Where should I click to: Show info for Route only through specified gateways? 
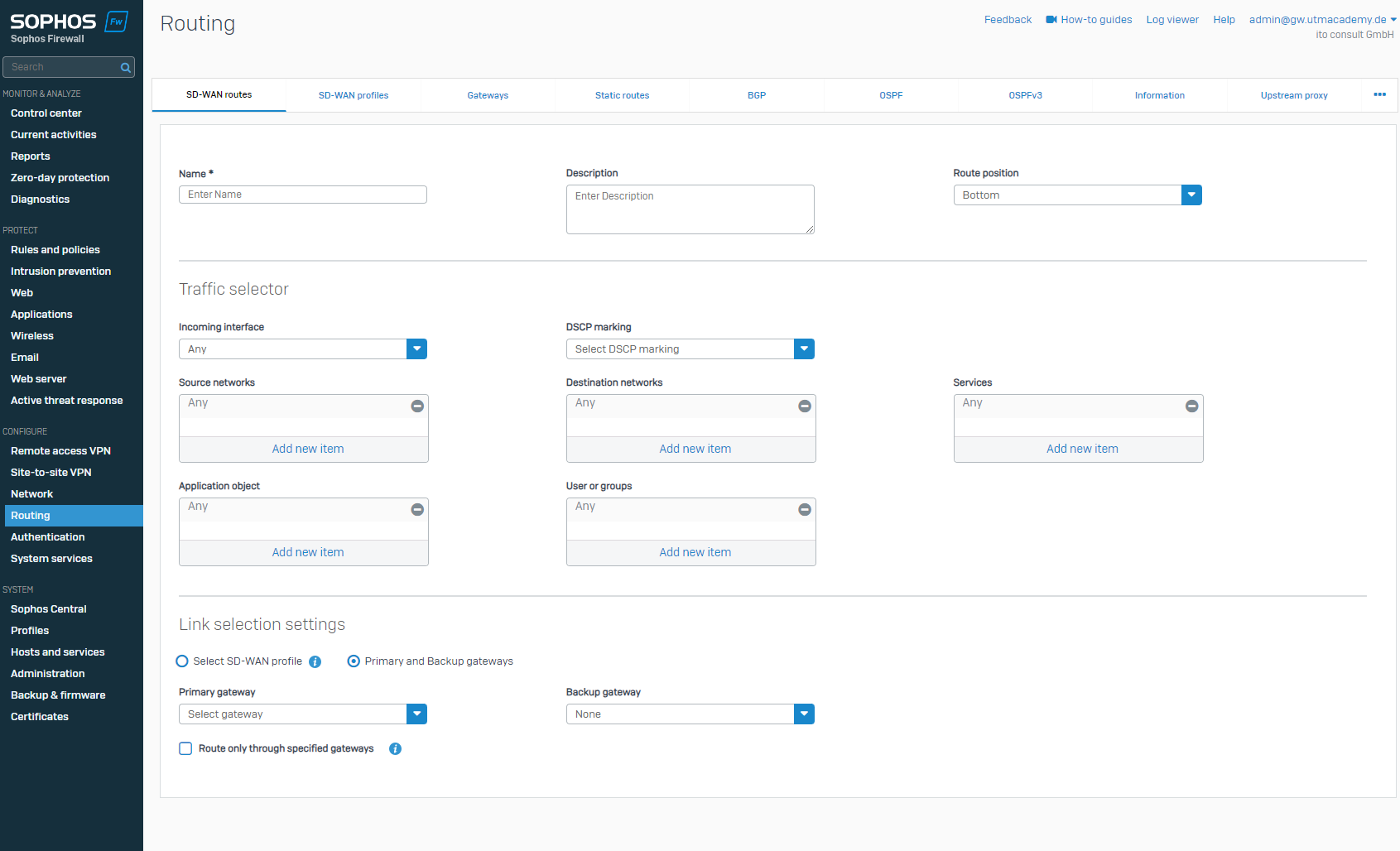pos(395,748)
